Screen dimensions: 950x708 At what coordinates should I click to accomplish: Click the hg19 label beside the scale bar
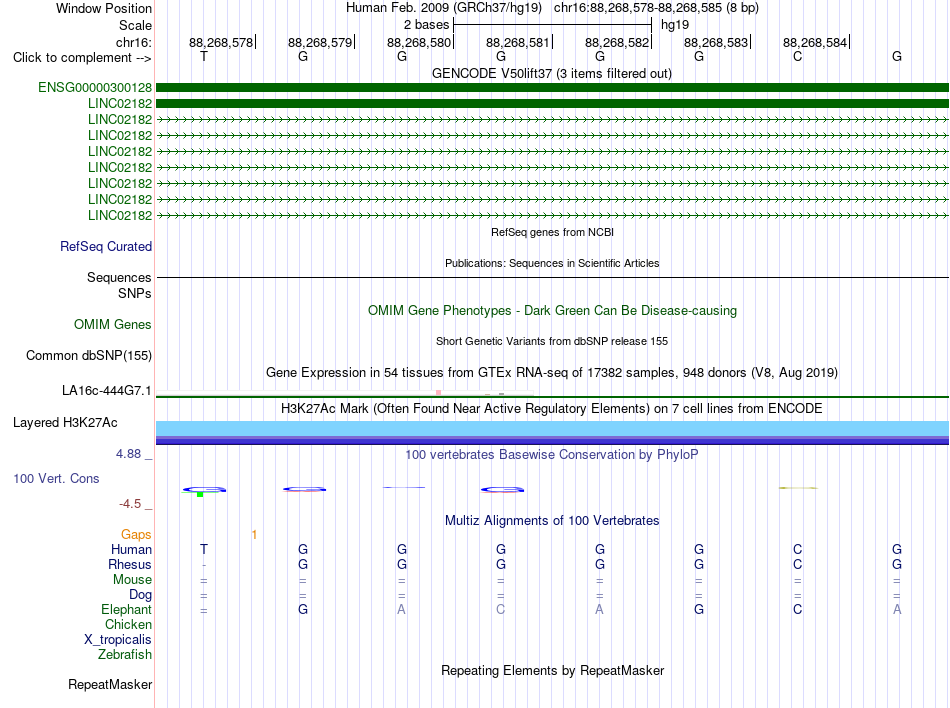tap(675, 25)
